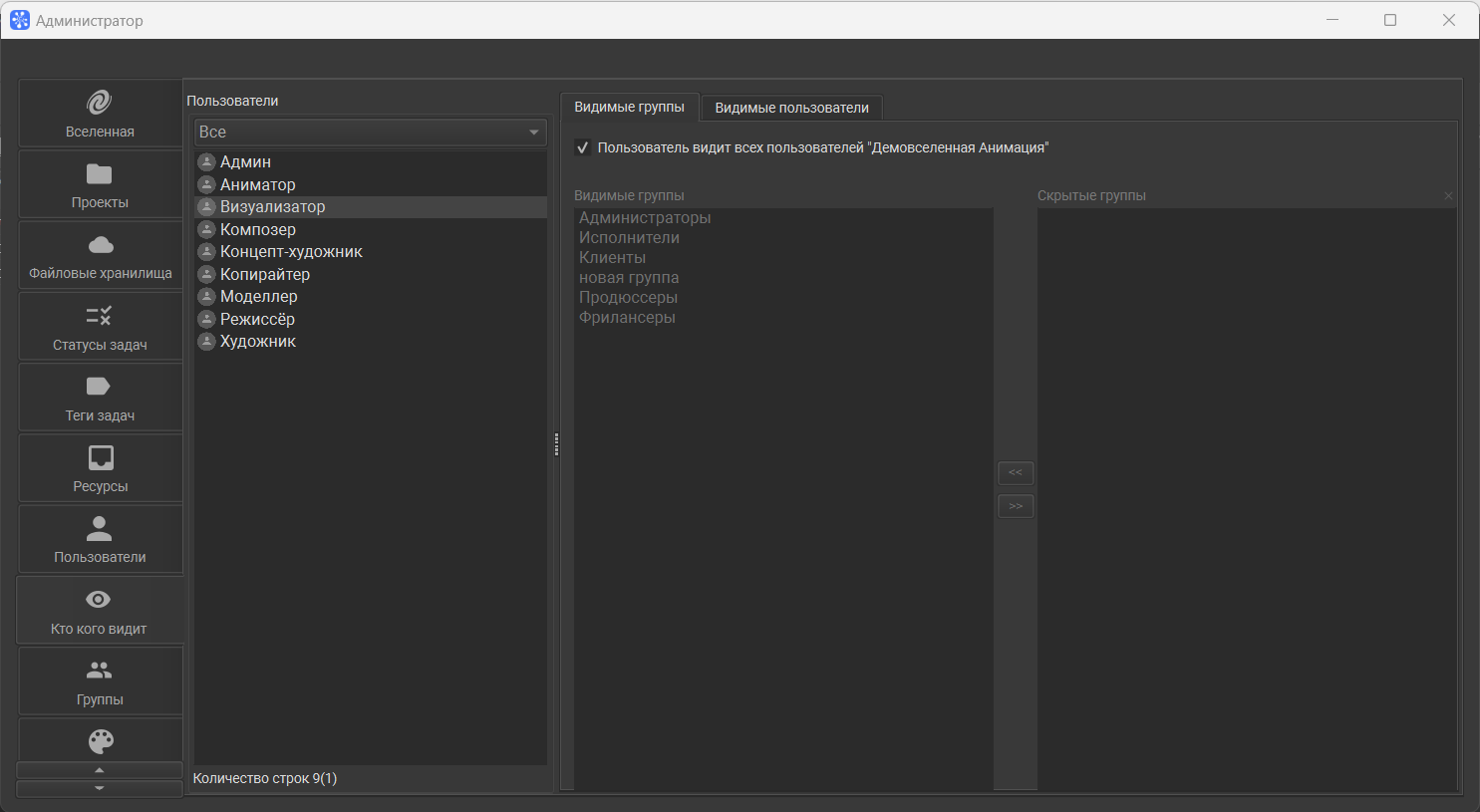Select user Копирайтер

[371, 274]
